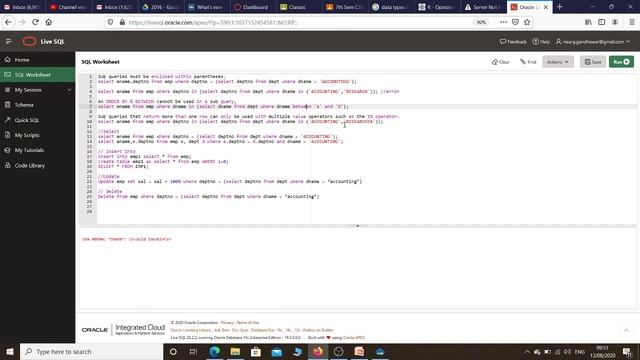Screen dimensions: 640x360
Task: Open Microsoft Edge from the taskbar
Action: [x=215, y=351]
